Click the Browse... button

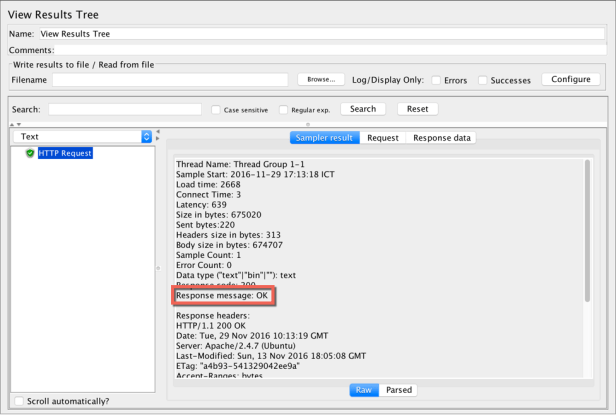pos(320,79)
